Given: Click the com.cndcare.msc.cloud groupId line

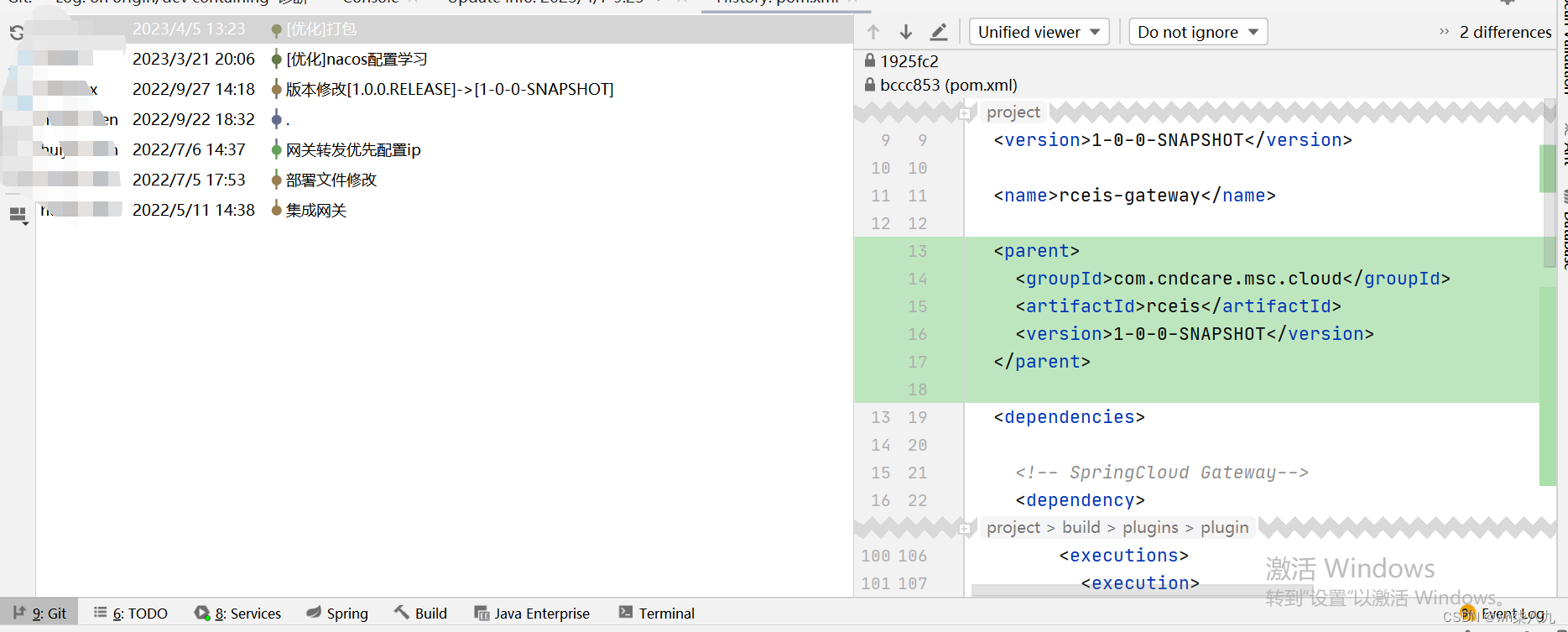Looking at the screenshot, I should pyautogui.click(x=1232, y=279).
